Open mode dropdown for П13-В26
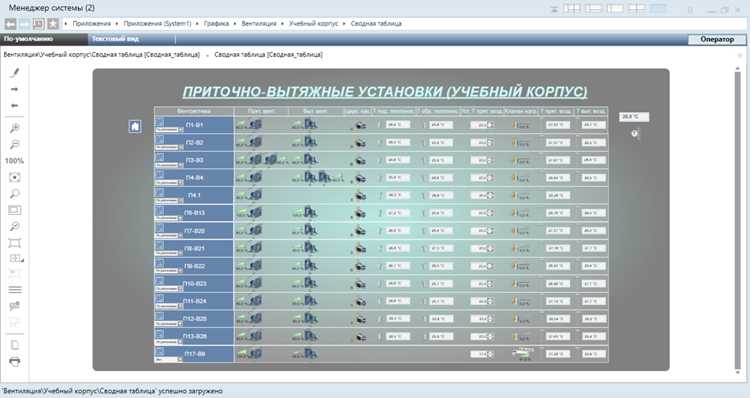Screen dimensions: 750x398 point(169,342)
